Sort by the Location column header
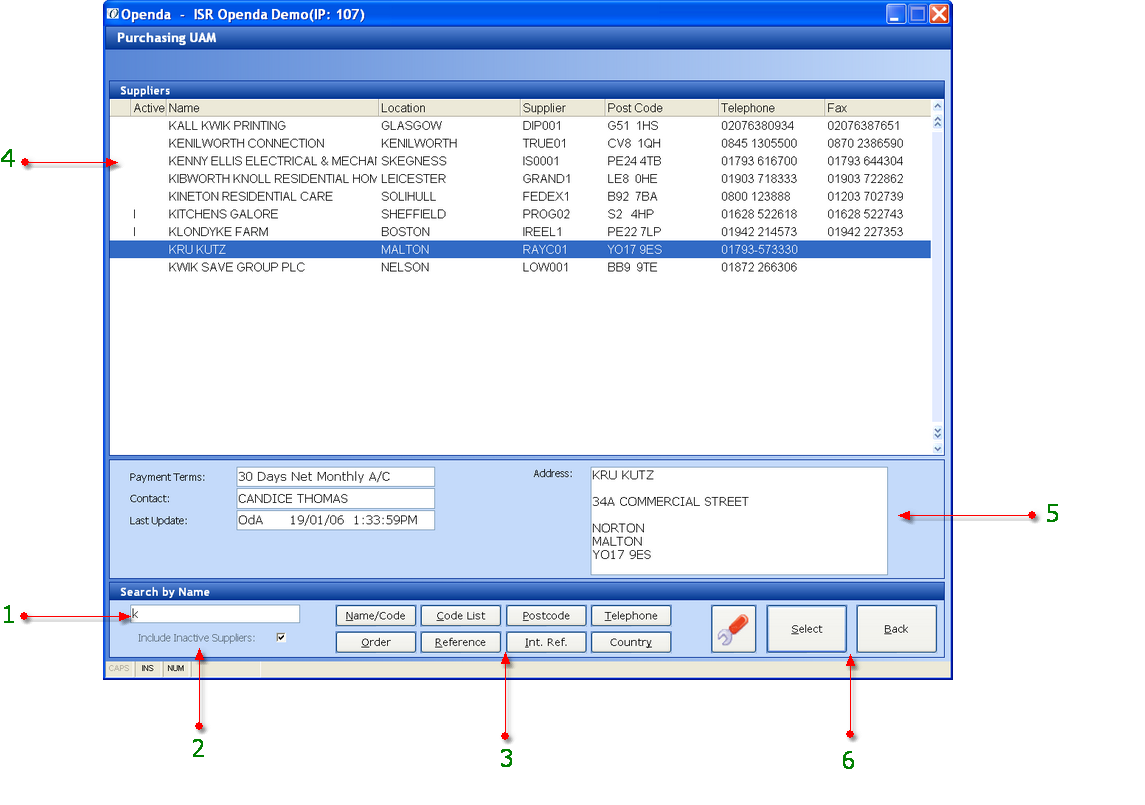Viewport: 1145px width, 805px height. 449,108
